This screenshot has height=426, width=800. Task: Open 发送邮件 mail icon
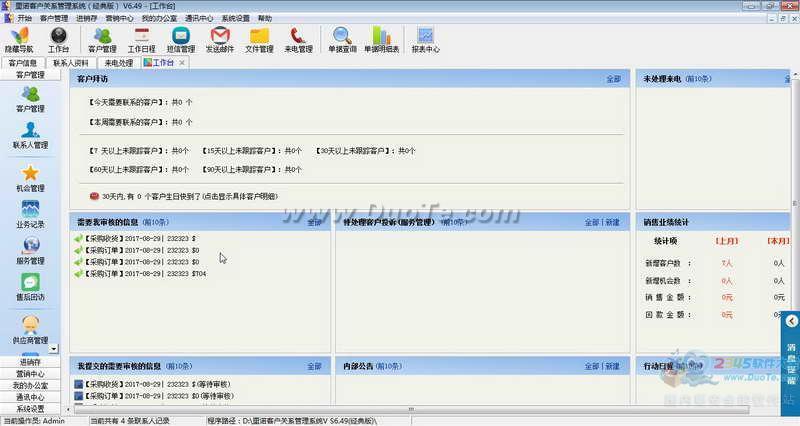tap(220, 40)
